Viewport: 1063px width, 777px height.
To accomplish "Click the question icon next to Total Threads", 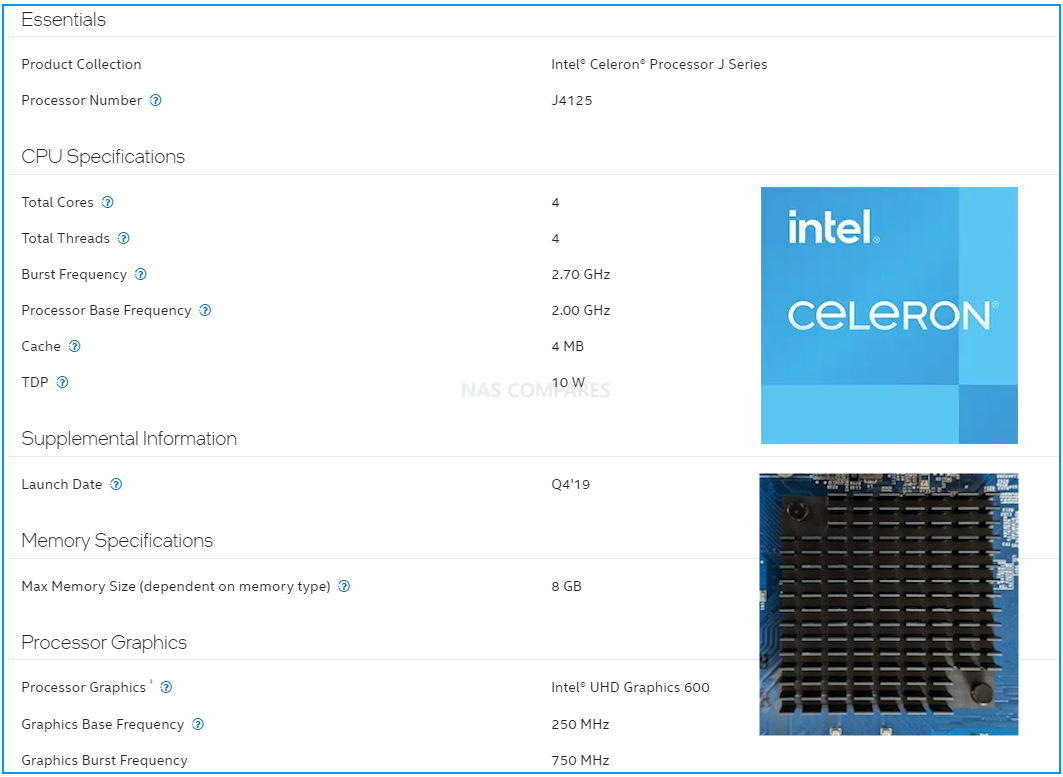I will (123, 238).
